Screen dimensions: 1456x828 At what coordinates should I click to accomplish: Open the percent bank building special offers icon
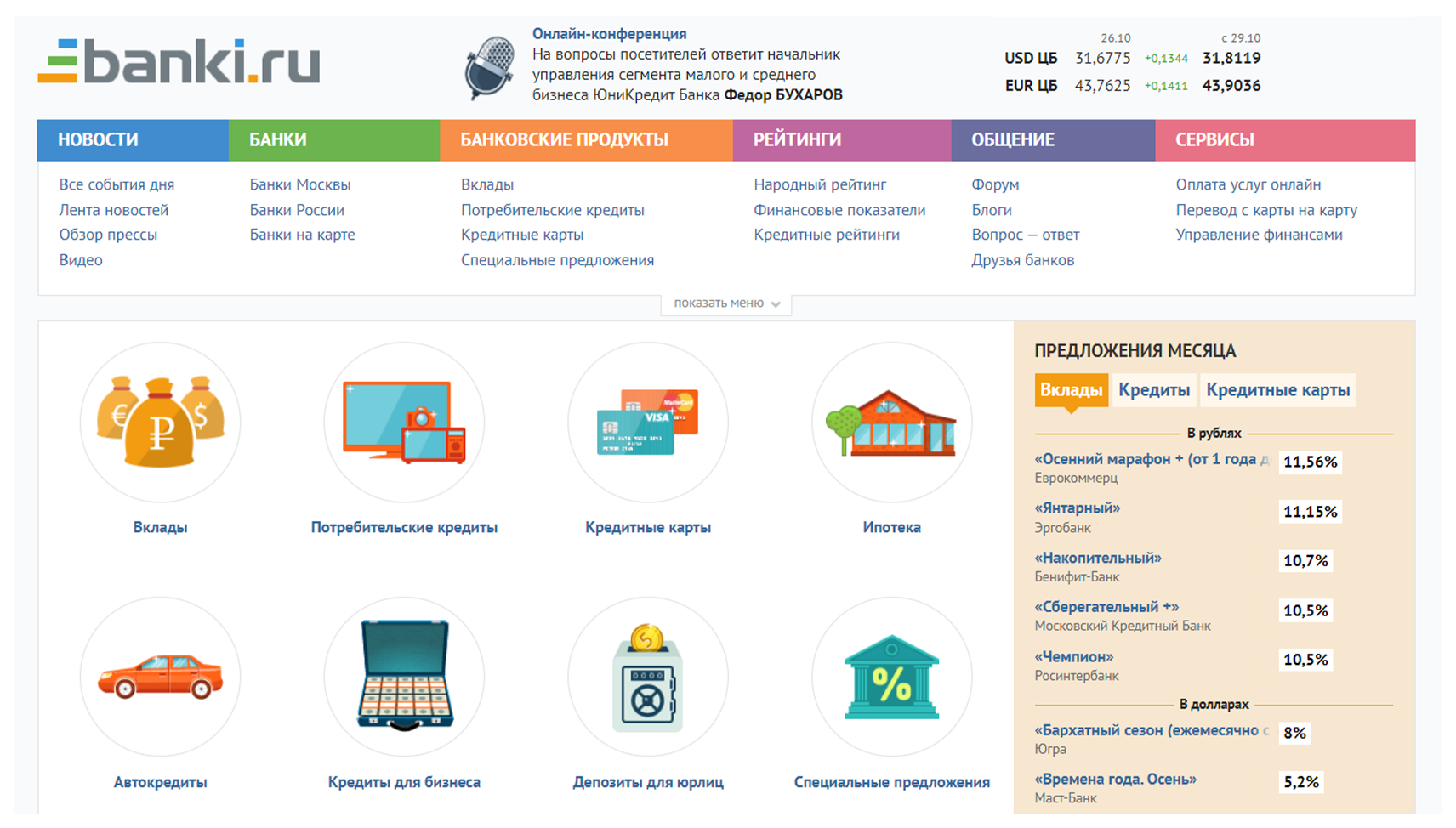(890, 677)
